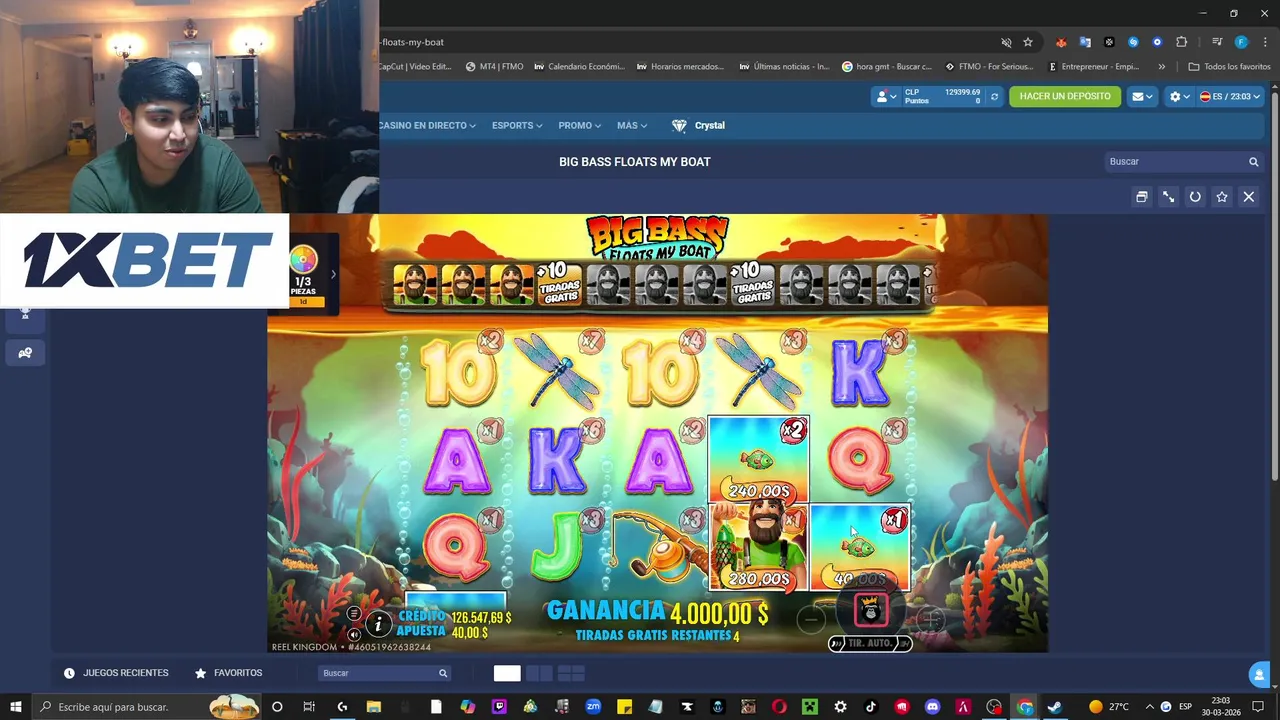The height and width of the screenshot is (720, 1280).
Task: Expand the MÁS menu
Action: pyautogui.click(x=632, y=126)
